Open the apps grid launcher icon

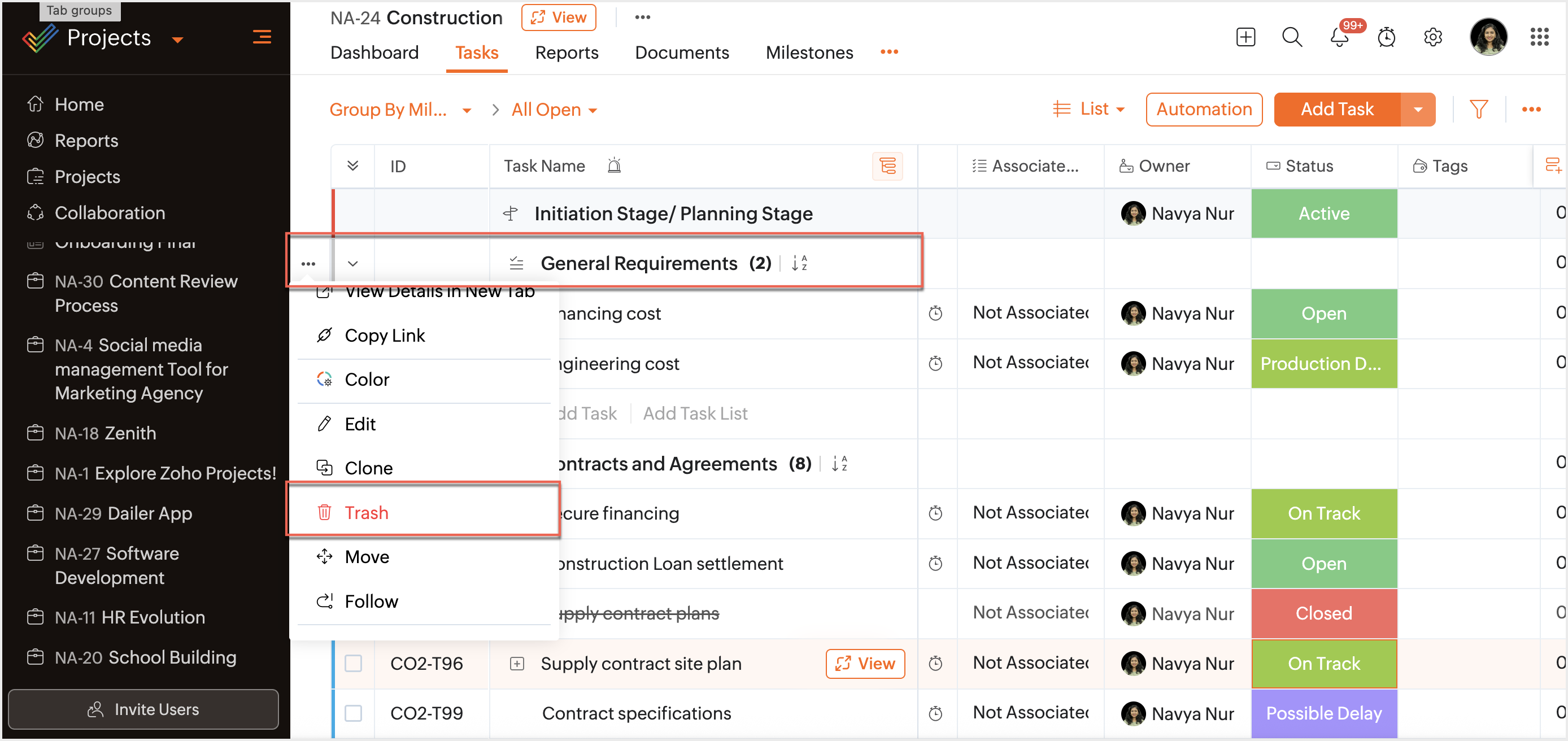pyautogui.click(x=1539, y=38)
